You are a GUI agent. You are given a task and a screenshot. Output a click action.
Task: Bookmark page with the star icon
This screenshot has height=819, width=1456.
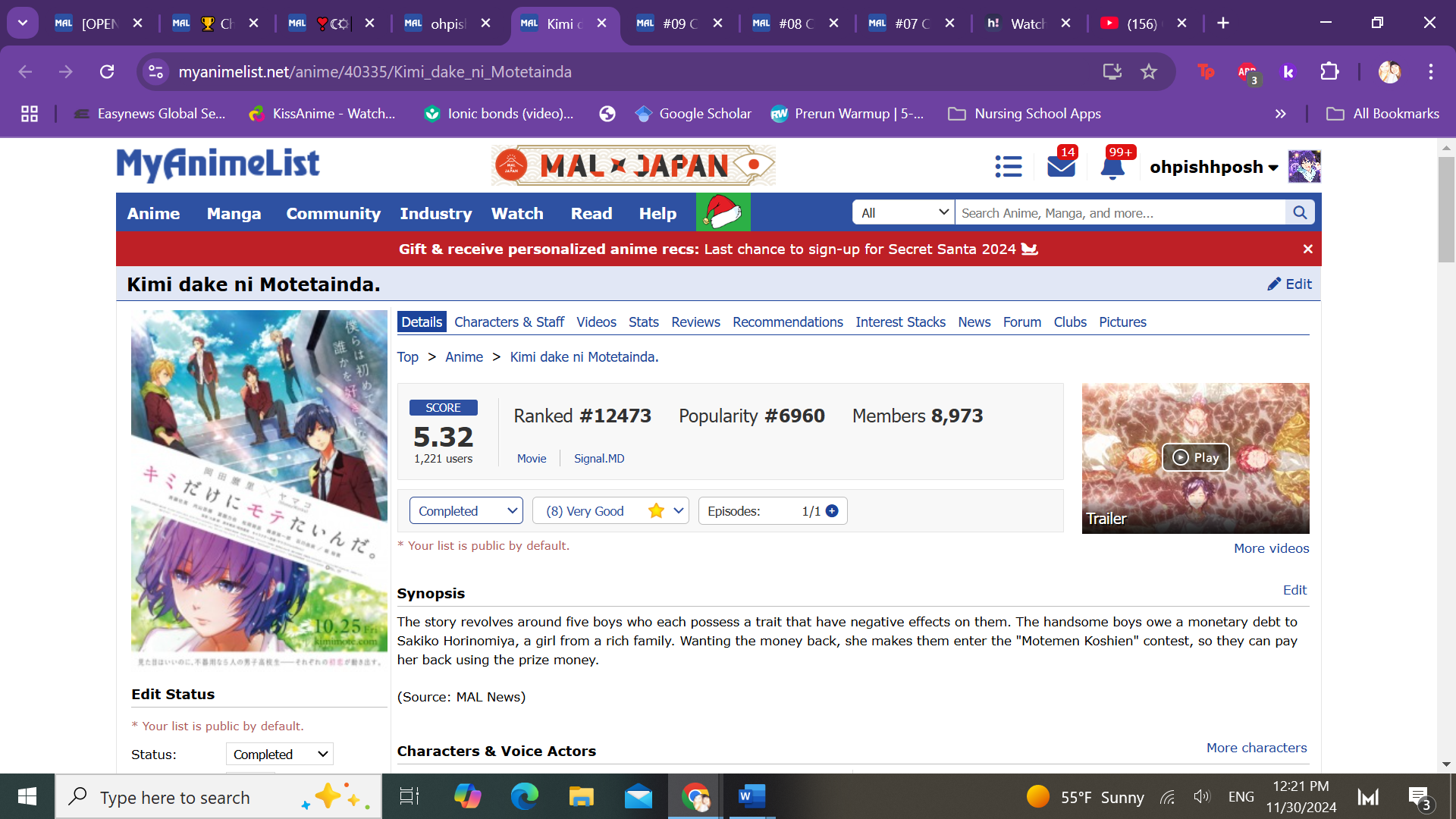tap(1148, 72)
